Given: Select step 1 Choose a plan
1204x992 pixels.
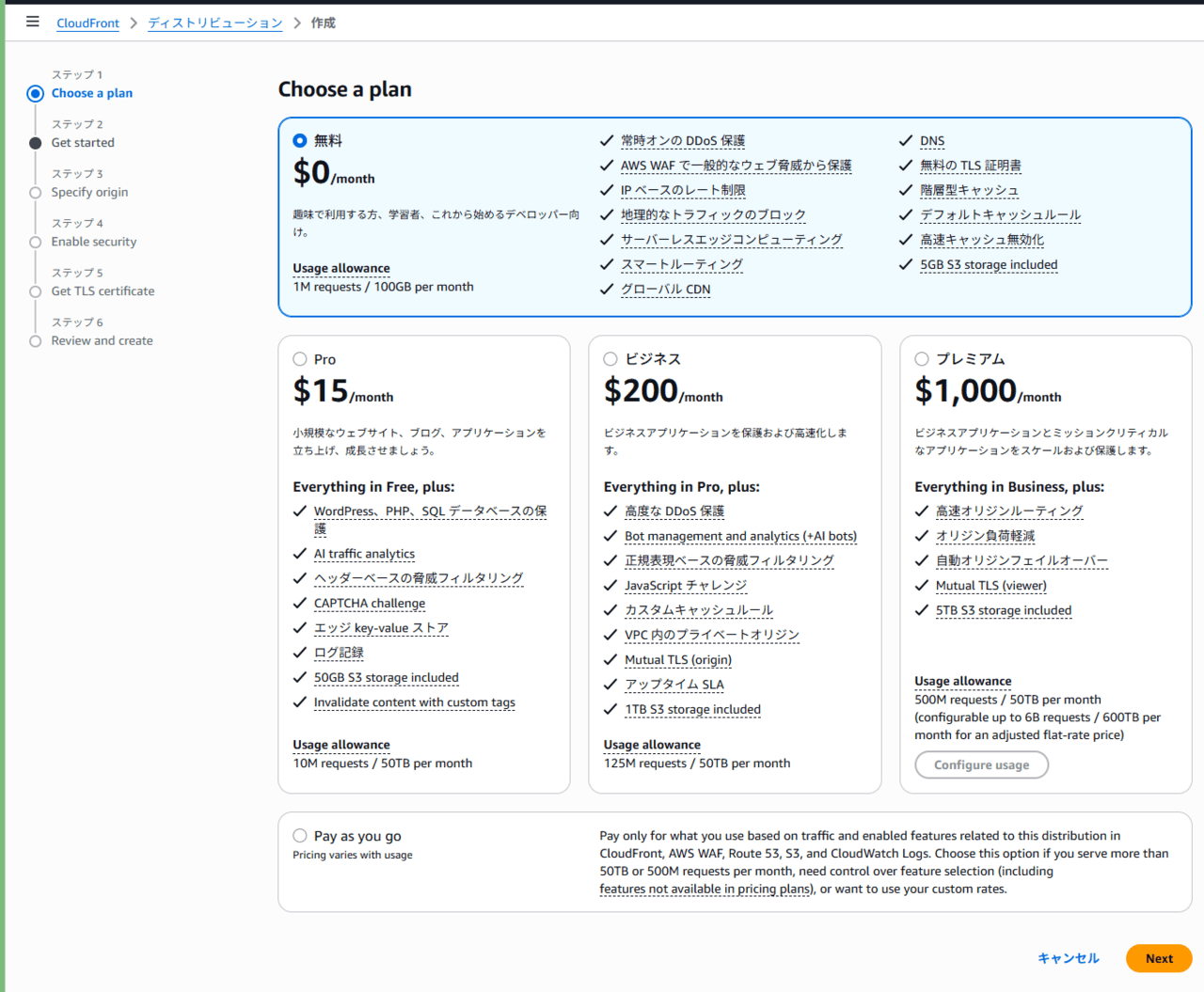Looking at the screenshot, I should point(92,93).
